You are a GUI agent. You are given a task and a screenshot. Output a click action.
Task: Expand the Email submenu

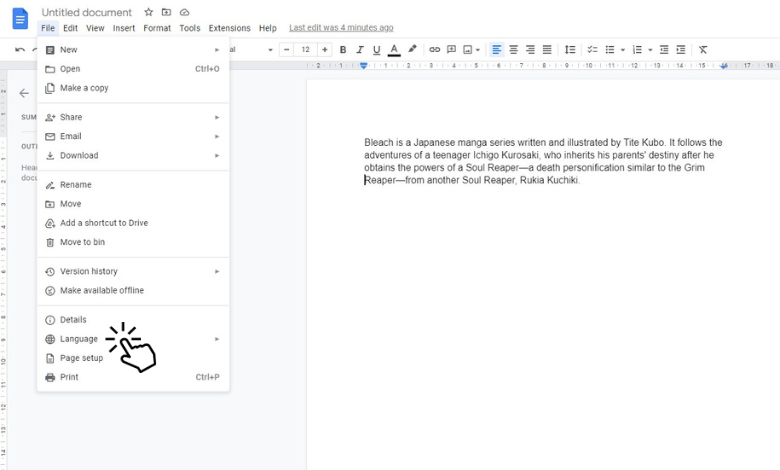tap(133, 136)
